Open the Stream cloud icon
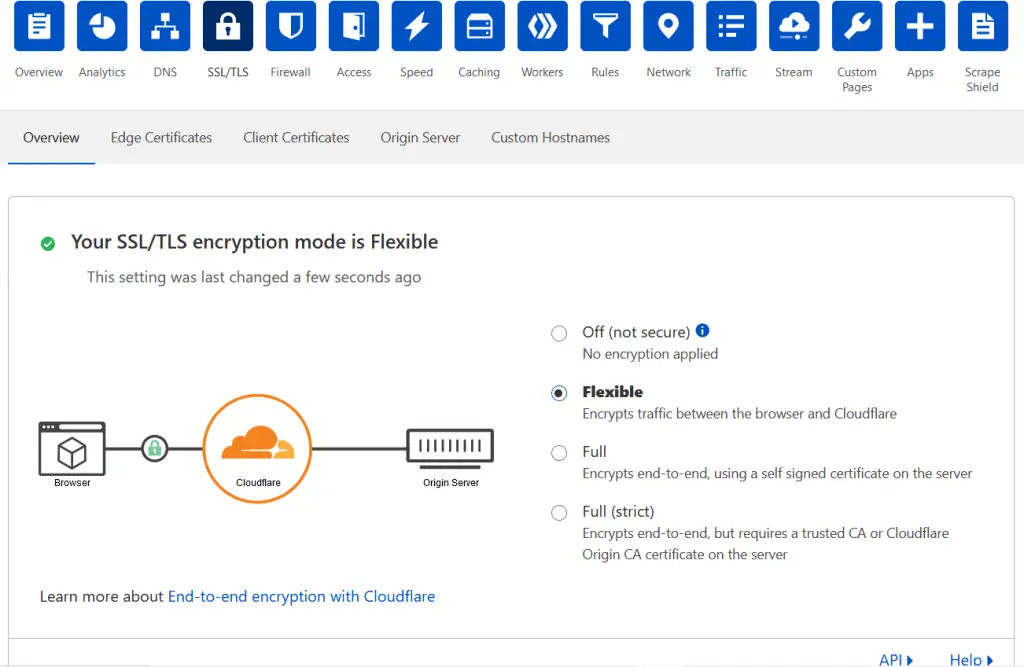The width and height of the screenshot is (1024, 667). click(x=794, y=26)
